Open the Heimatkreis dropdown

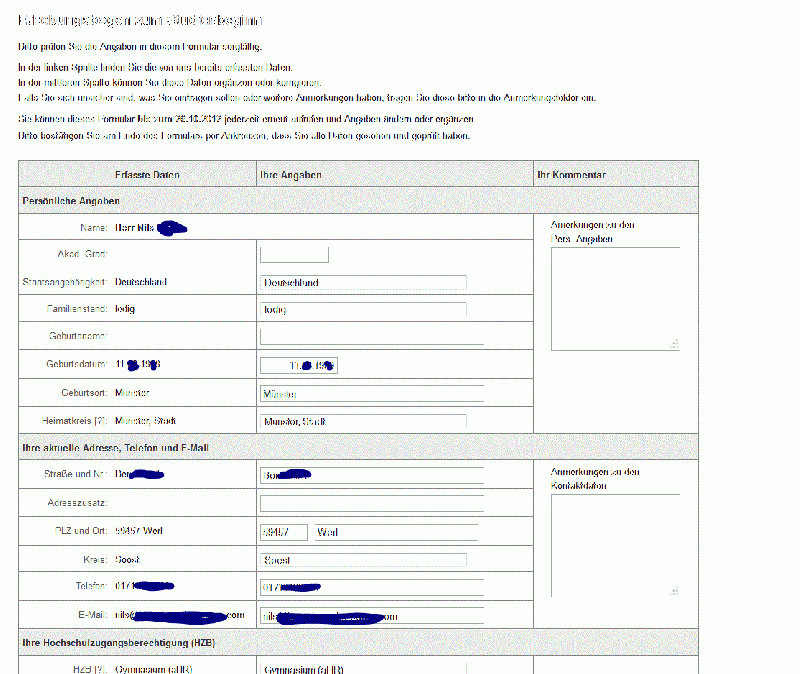pos(363,422)
